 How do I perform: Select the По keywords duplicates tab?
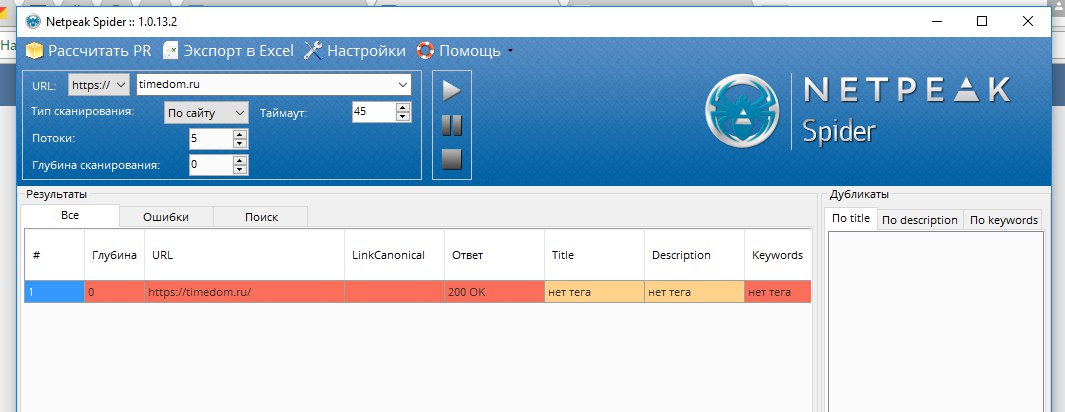pyautogui.click(x=1003, y=221)
